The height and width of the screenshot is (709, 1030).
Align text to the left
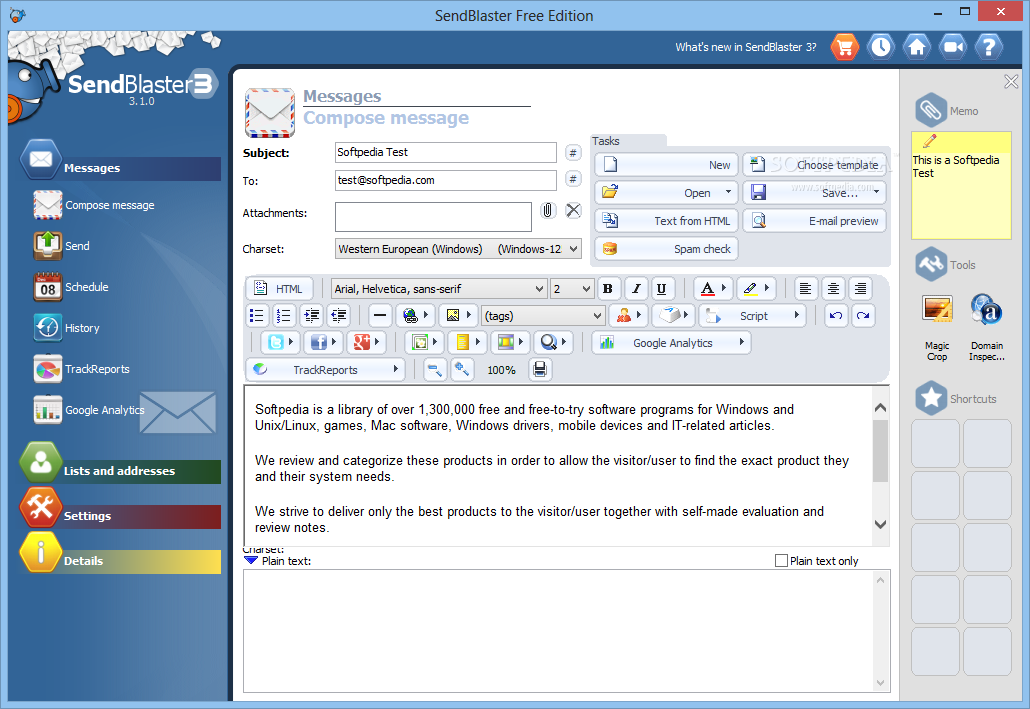(x=805, y=288)
